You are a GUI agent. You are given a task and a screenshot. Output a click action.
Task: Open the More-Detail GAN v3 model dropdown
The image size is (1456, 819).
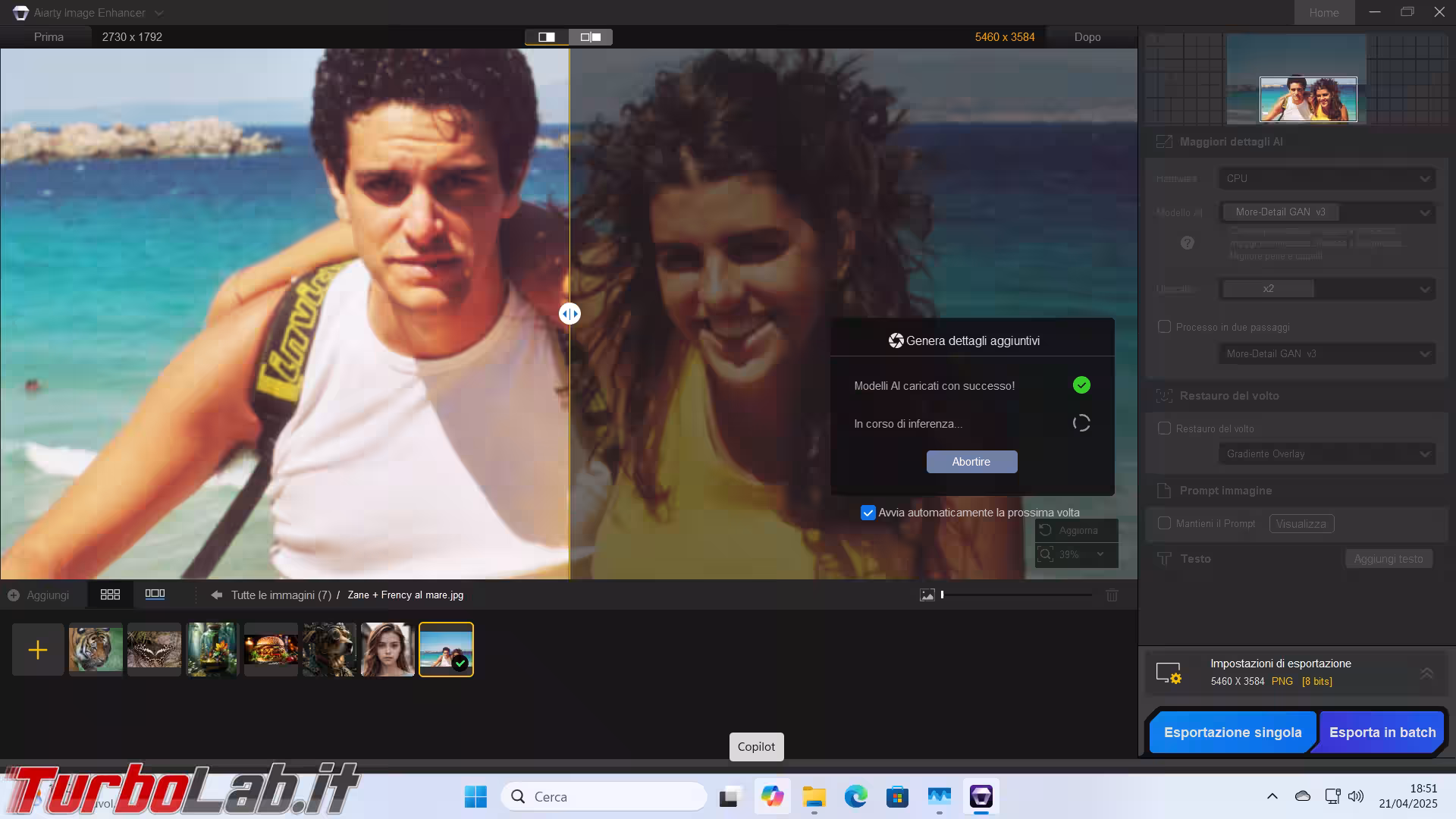click(1327, 212)
